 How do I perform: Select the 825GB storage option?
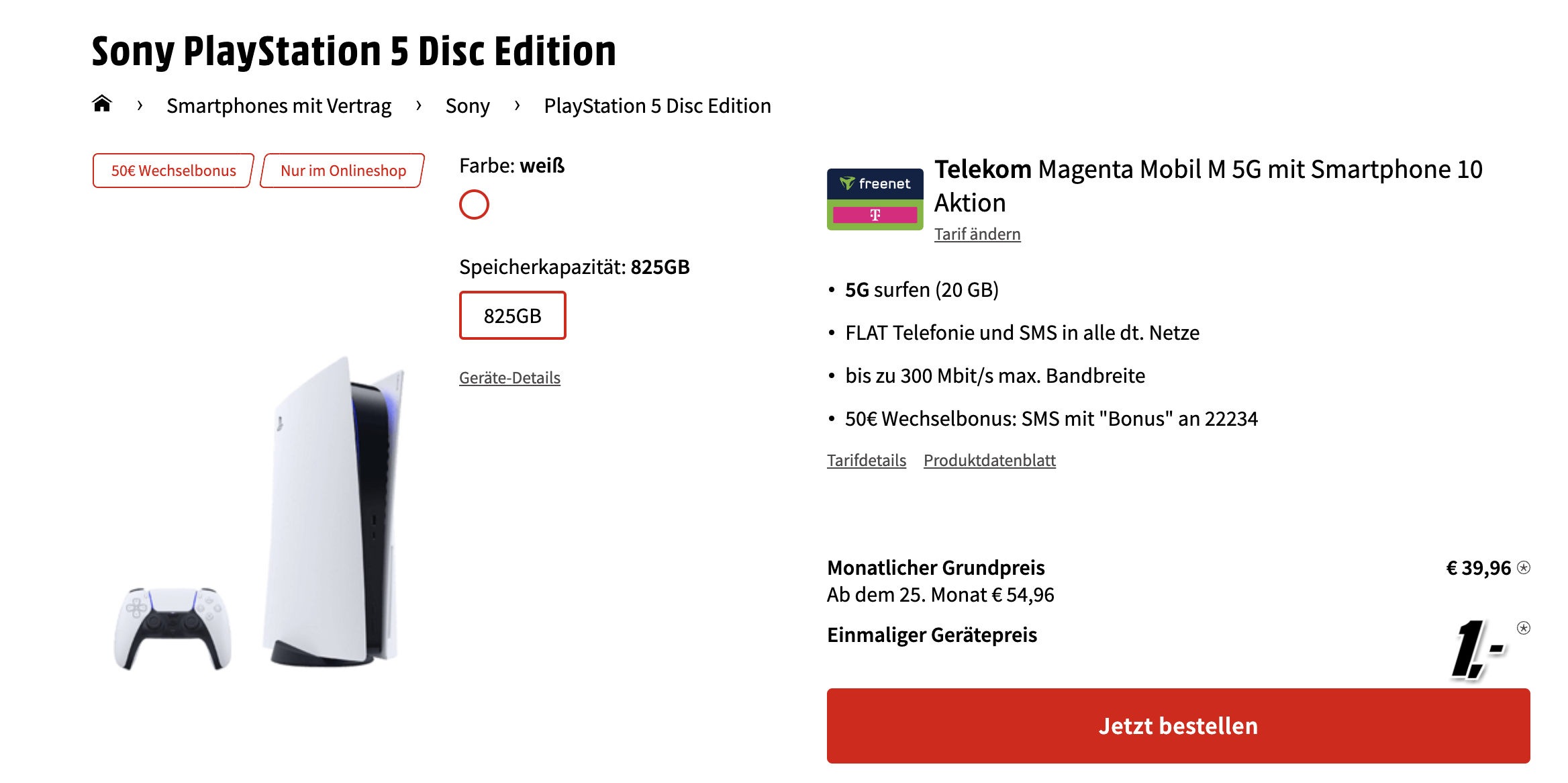coord(512,314)
